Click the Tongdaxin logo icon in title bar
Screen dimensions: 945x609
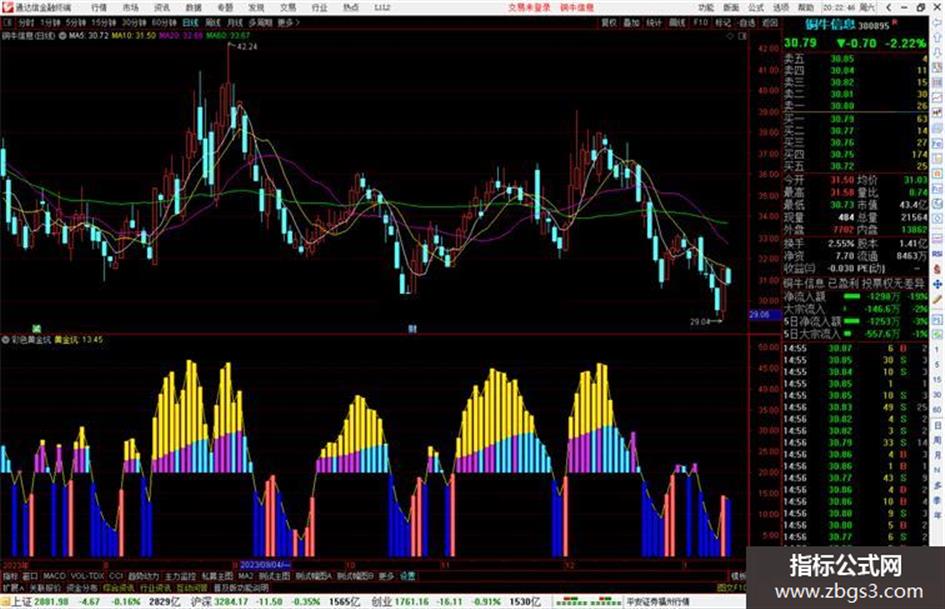[x=7, y=8]
